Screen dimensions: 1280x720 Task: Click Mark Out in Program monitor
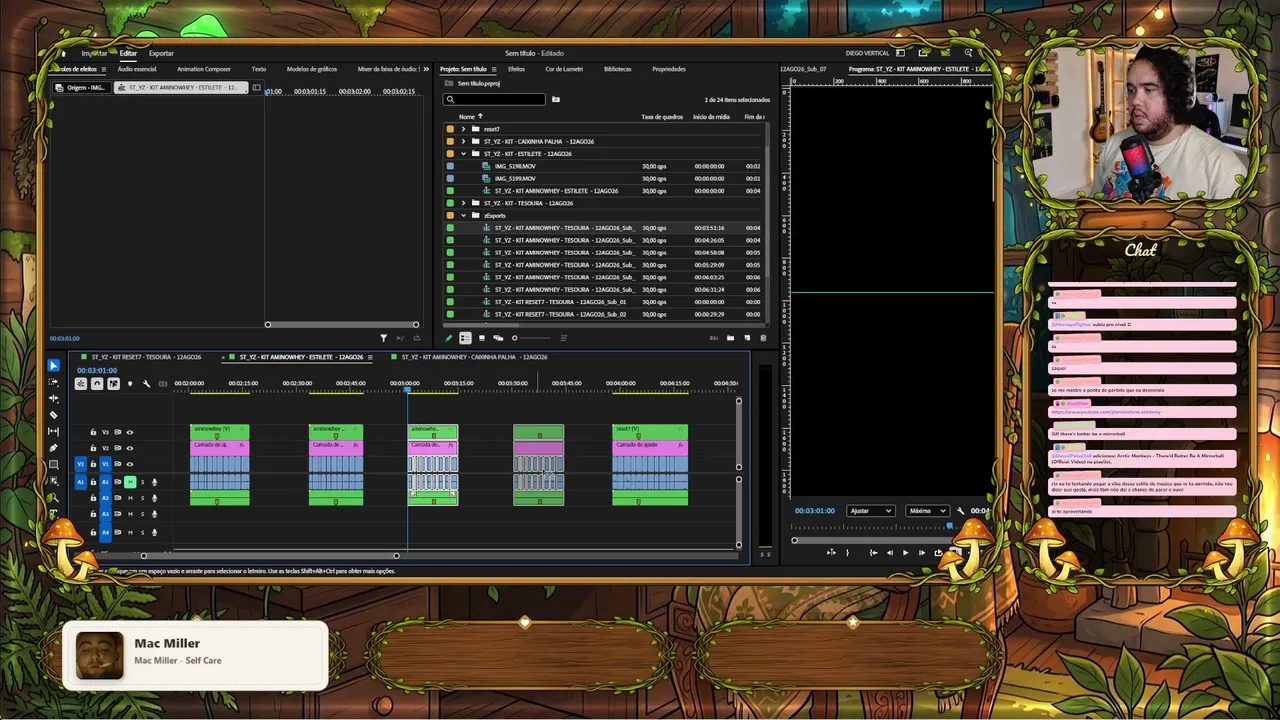click(847, 552)
